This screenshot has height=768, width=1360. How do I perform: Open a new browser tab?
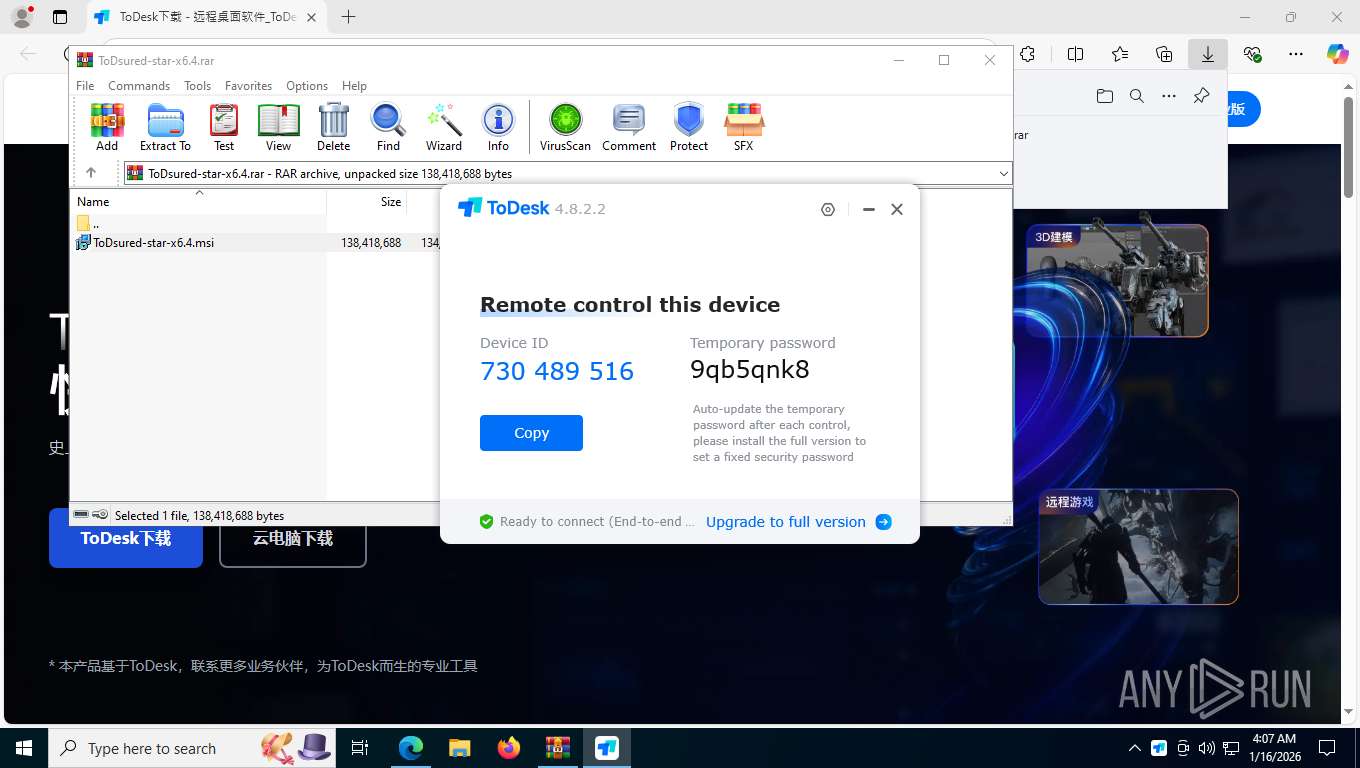click(348, 17)
